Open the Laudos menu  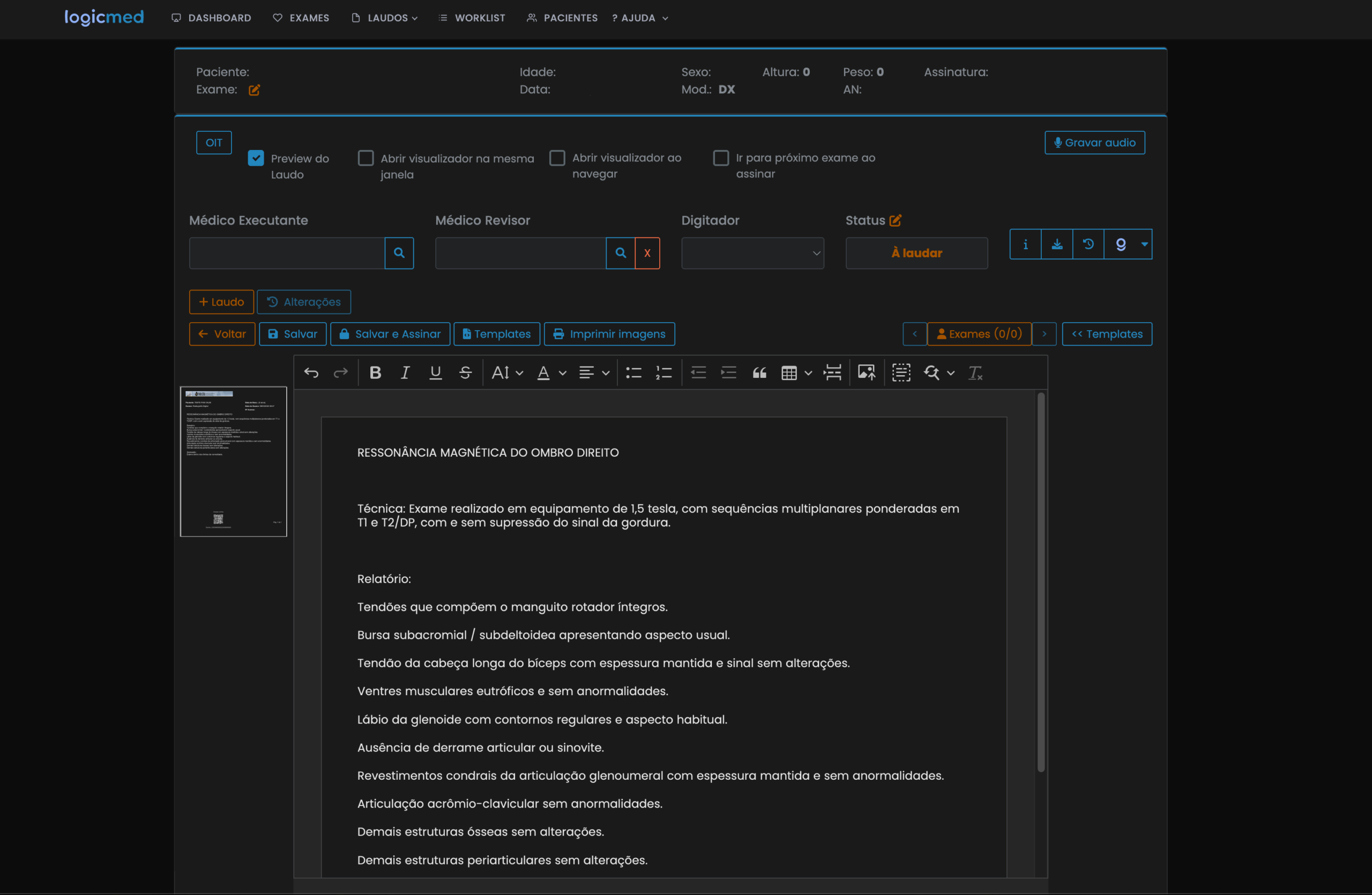click(x=384, y=18)
